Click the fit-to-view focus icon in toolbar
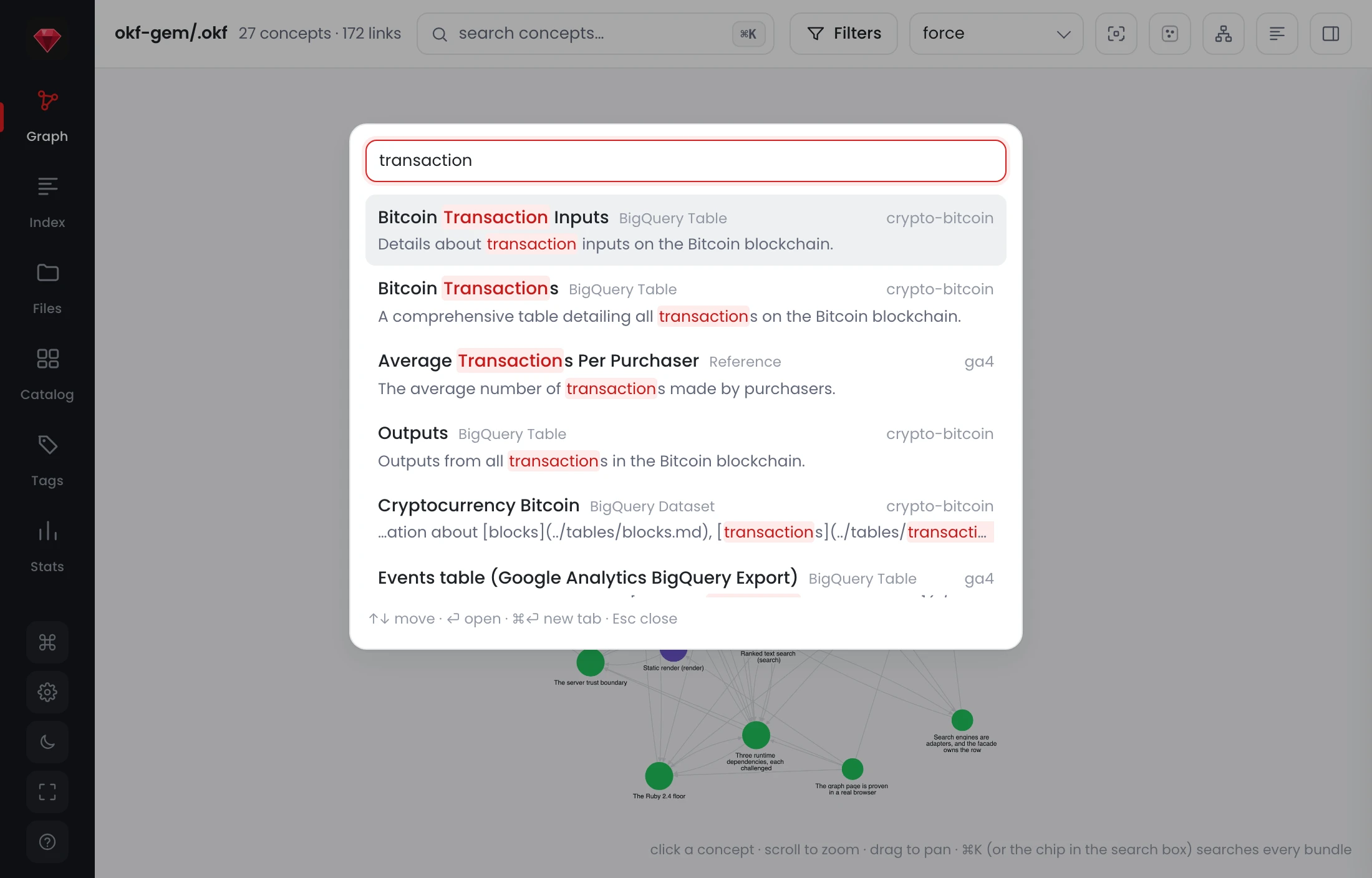The image size is (1372, 878). (1116, 34)
